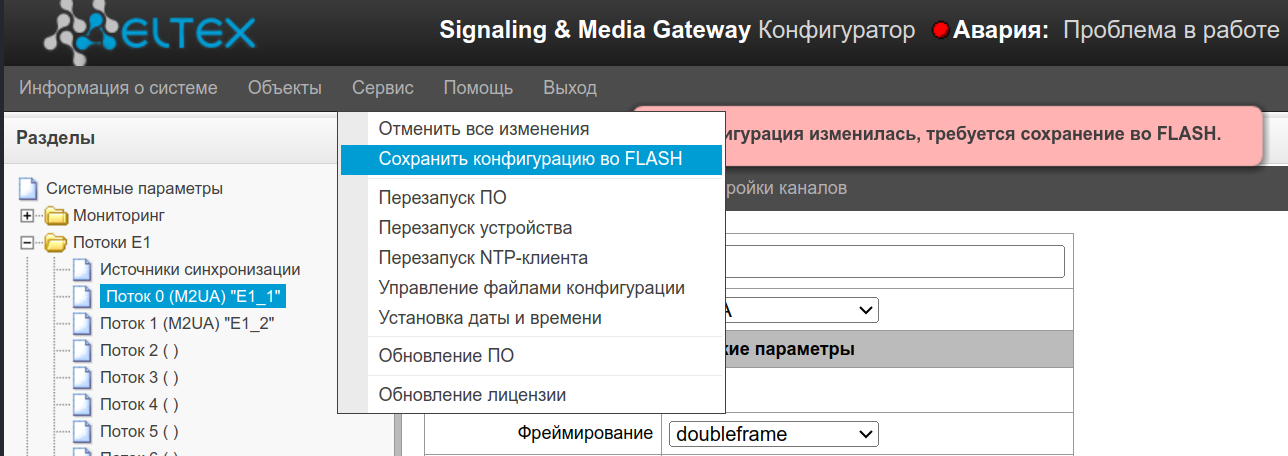The image size is (1288, 456).
Task: Select Поток 0 (M2UA) "E1_1" tree item
Action: [193, 296]
